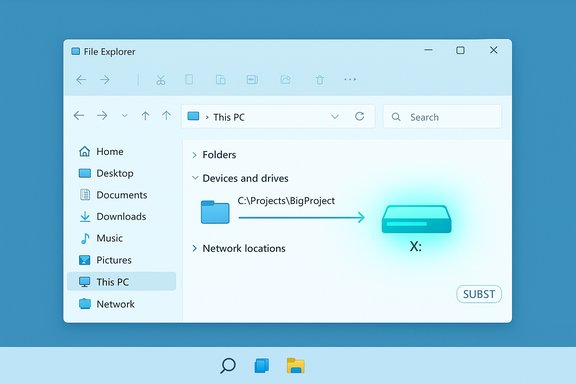Viewport: 576px width, 384px height.
Task: Maximize the File Explorer window
Action: (x=460, y=50)
